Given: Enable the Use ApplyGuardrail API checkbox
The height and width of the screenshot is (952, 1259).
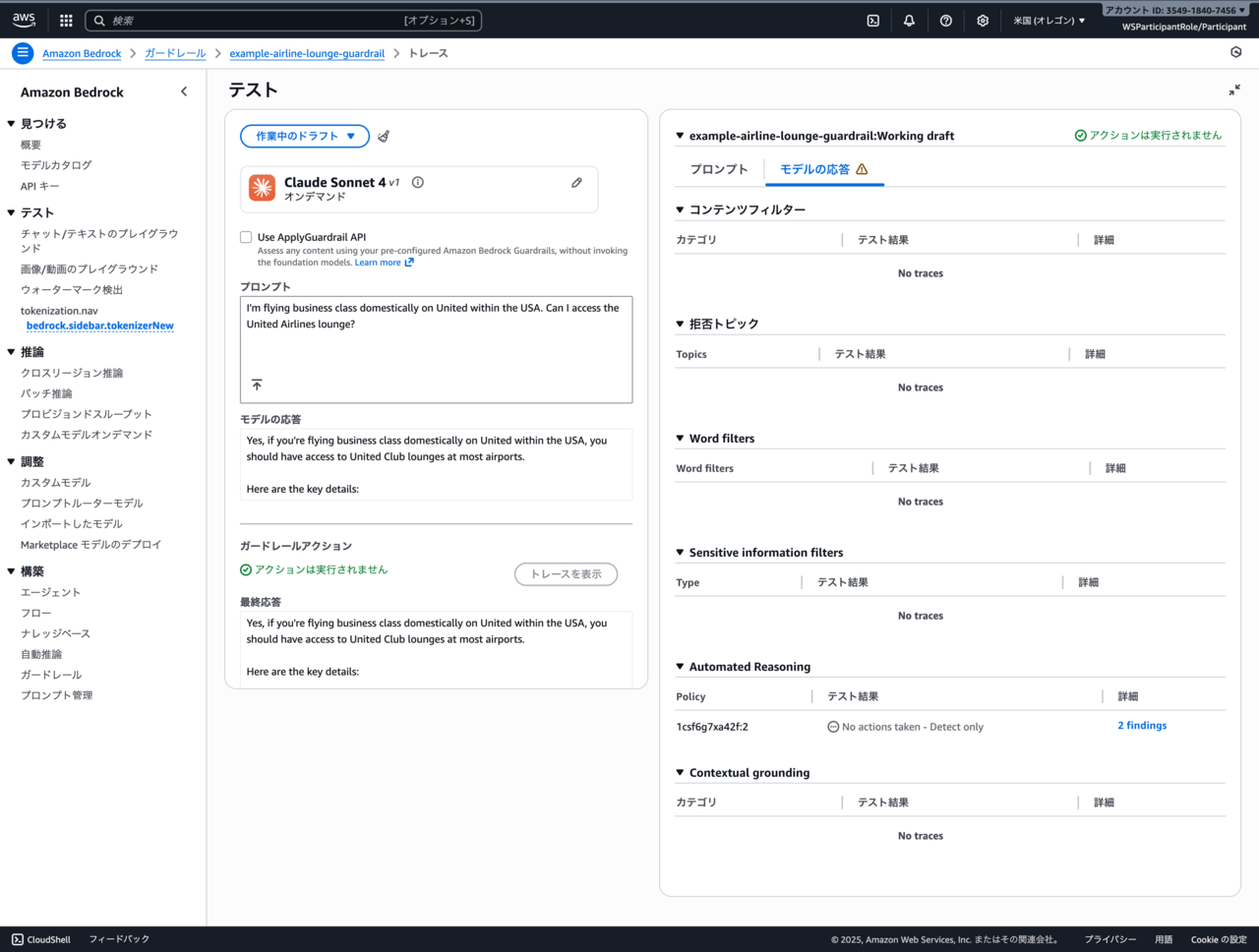Looking at the screenshot, I should [x=246, y=237].
